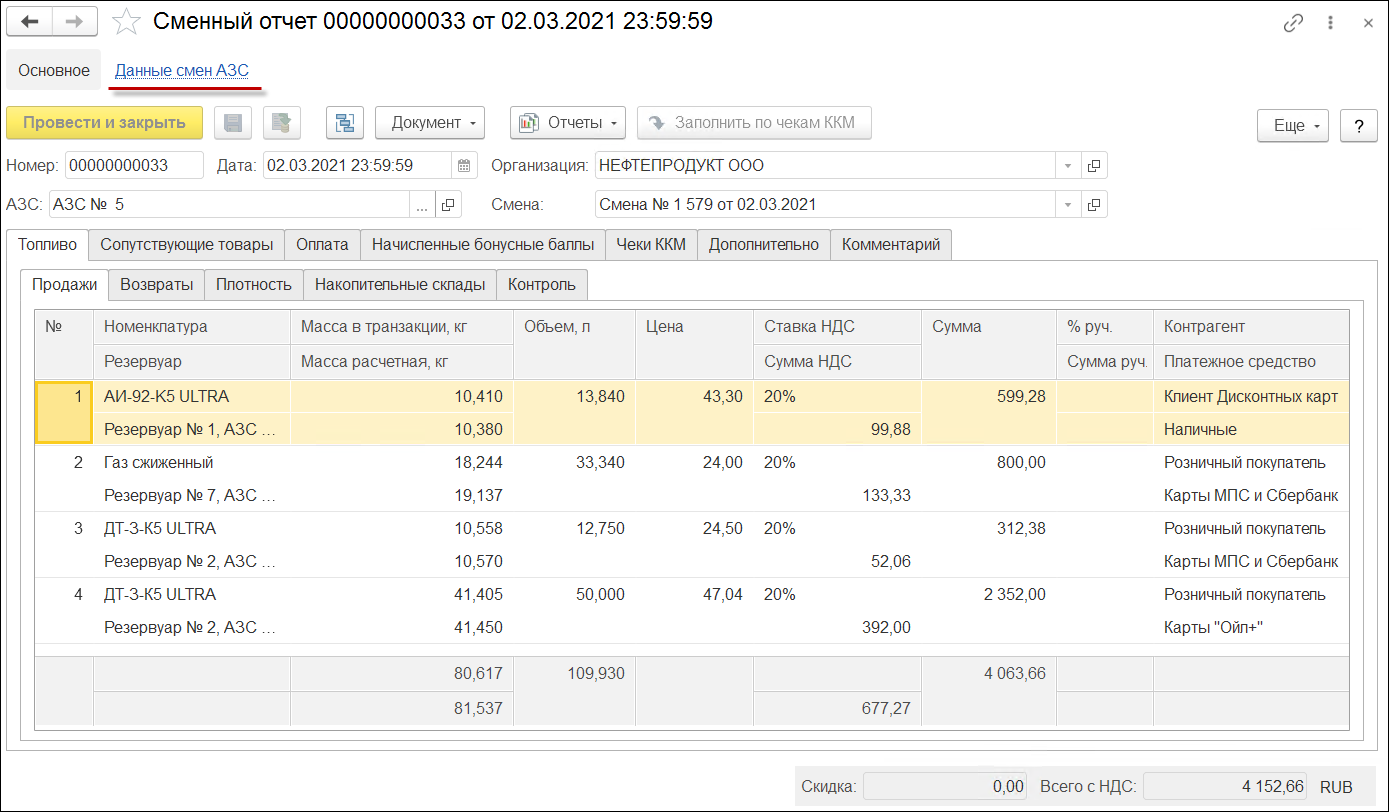The width and height of the screenshot is (1389, 812).
Task: Add document to favorites with star icon
Action: (126, 21)
